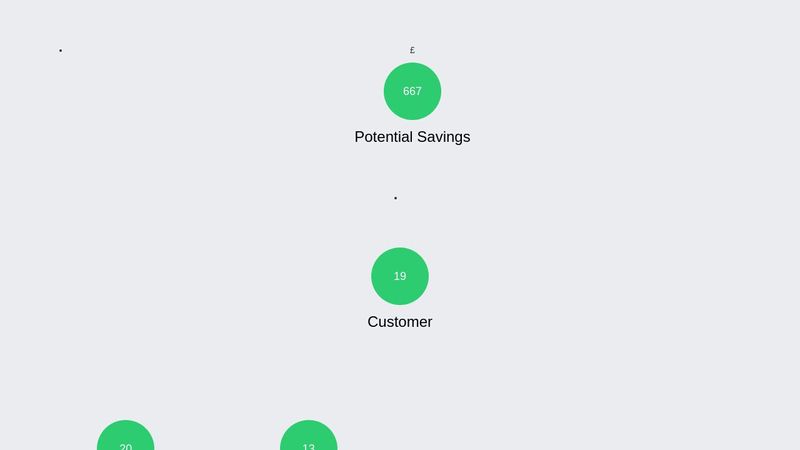Click the partially visible 20 badge
Screen dimensions: 800x450
click(x=126, y=435)
